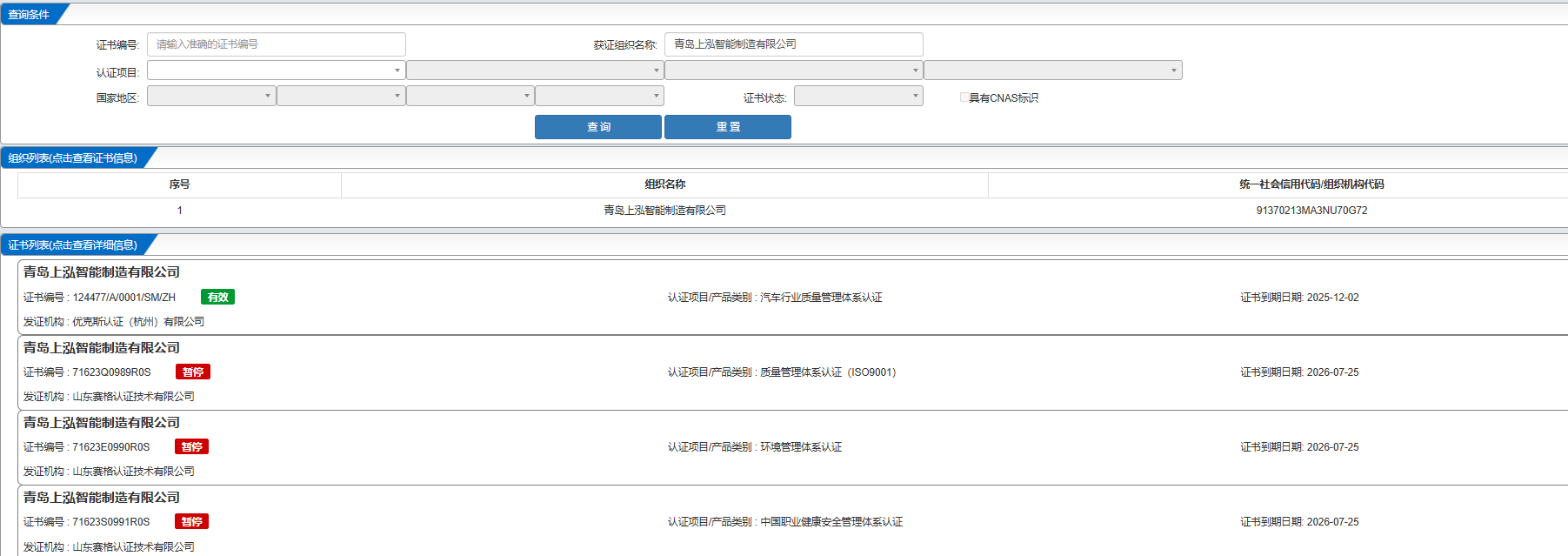Open certificate 71623E0990R0S
This screenshot has width=1568, height=556.
click(111, 447)
